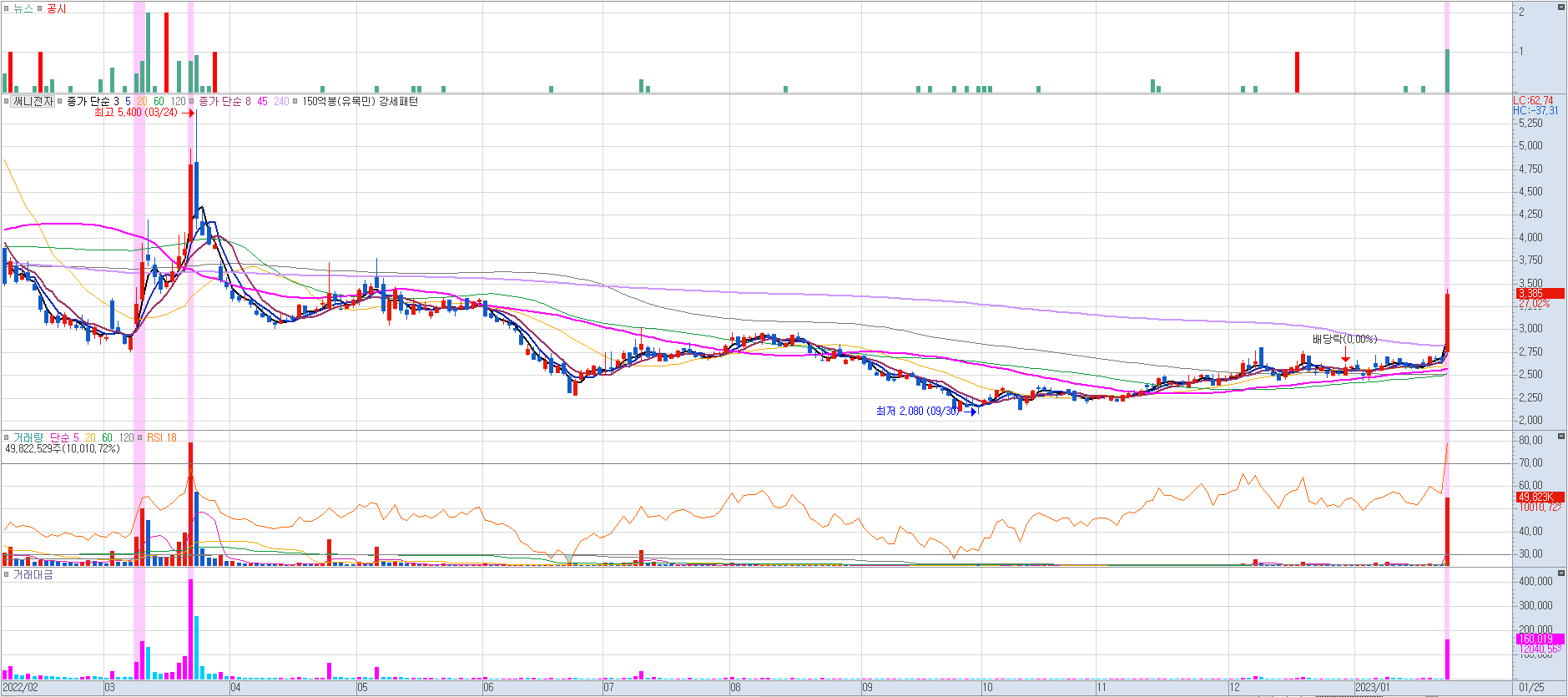Image resolution: width=1568 pixels, height=697 pixels.
Task: Select the lavender 240 moving average label
Action: [281, 101]
